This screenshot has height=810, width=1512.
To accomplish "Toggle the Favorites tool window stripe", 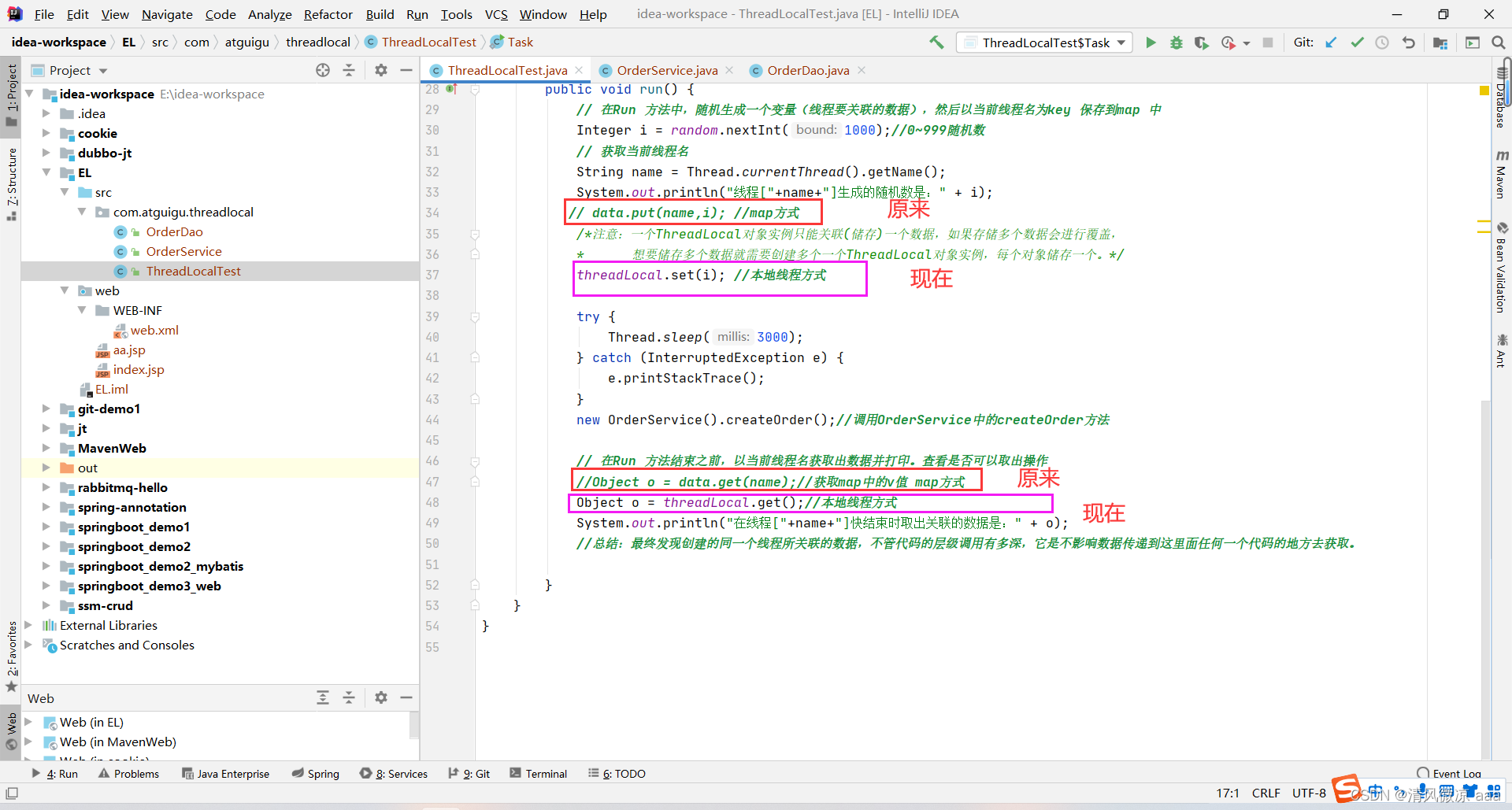I will [11, 657].
